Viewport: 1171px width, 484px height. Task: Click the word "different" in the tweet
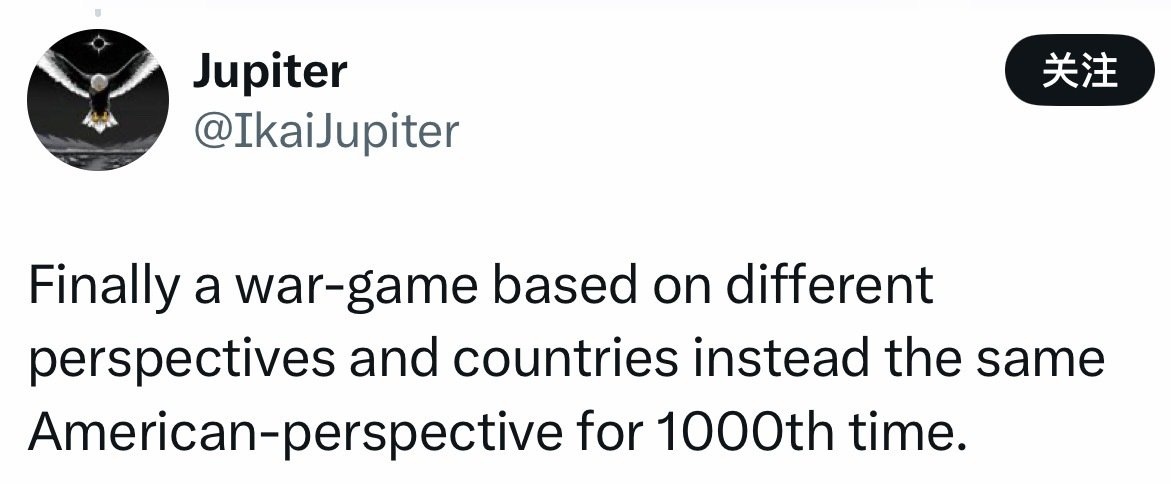pos(836,289)
